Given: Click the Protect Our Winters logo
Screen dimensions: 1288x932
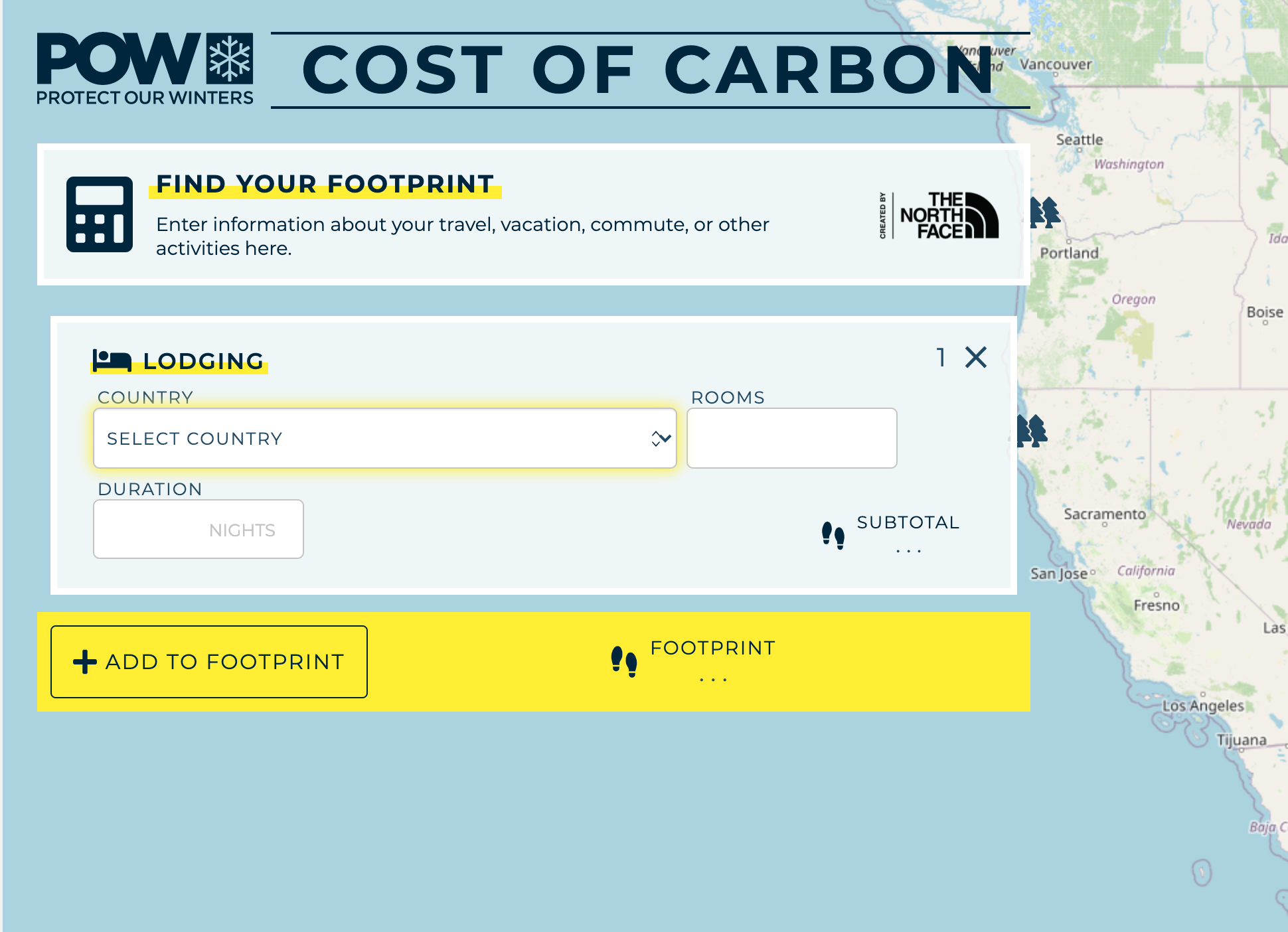Looking at the screenshot, I should point(145,69).
